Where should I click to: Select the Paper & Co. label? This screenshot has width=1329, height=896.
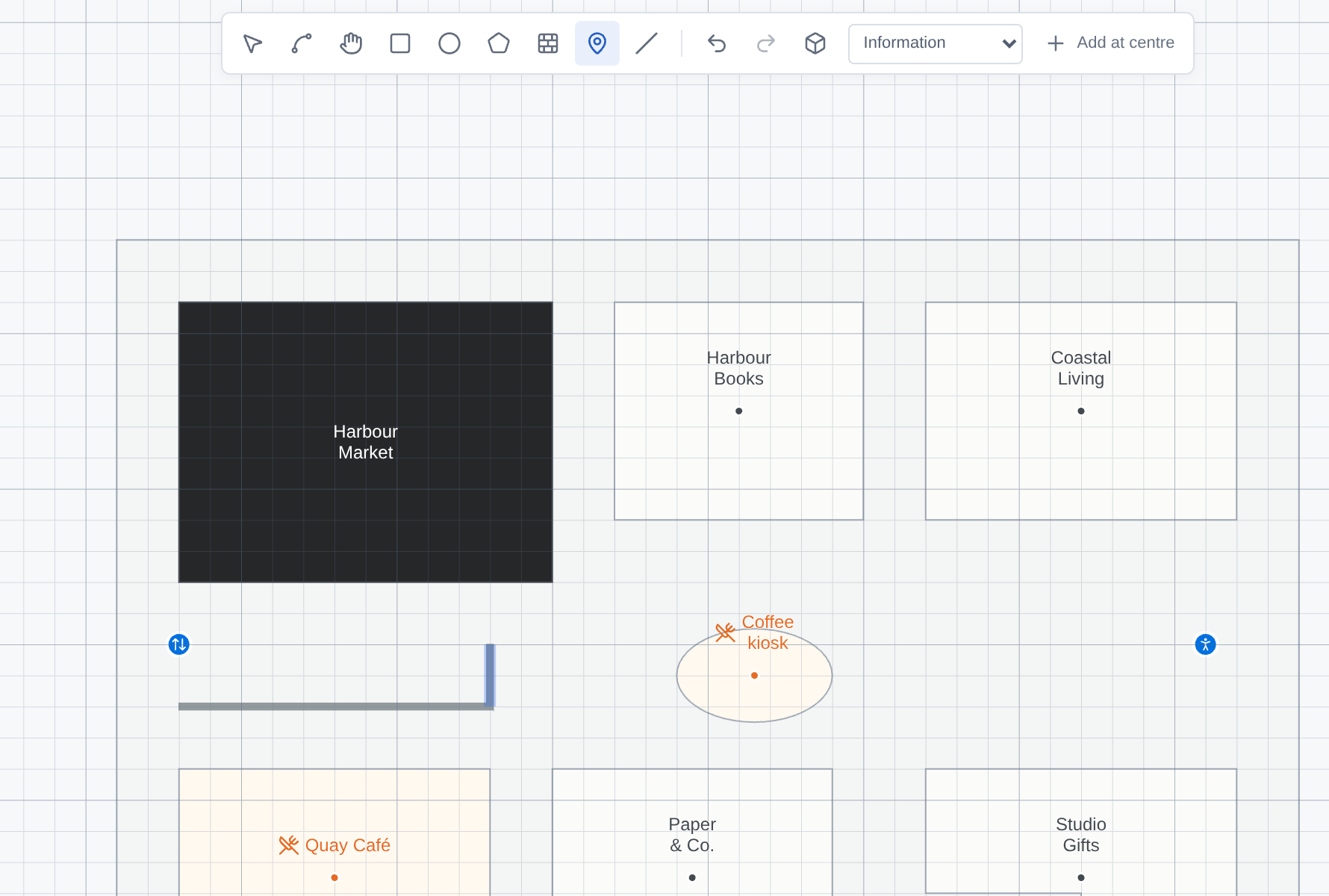point(692,835)
